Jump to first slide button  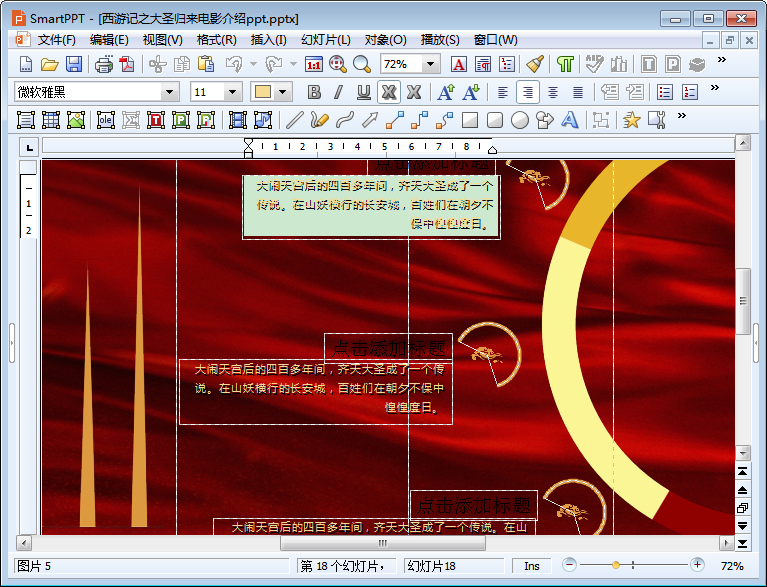743,472
